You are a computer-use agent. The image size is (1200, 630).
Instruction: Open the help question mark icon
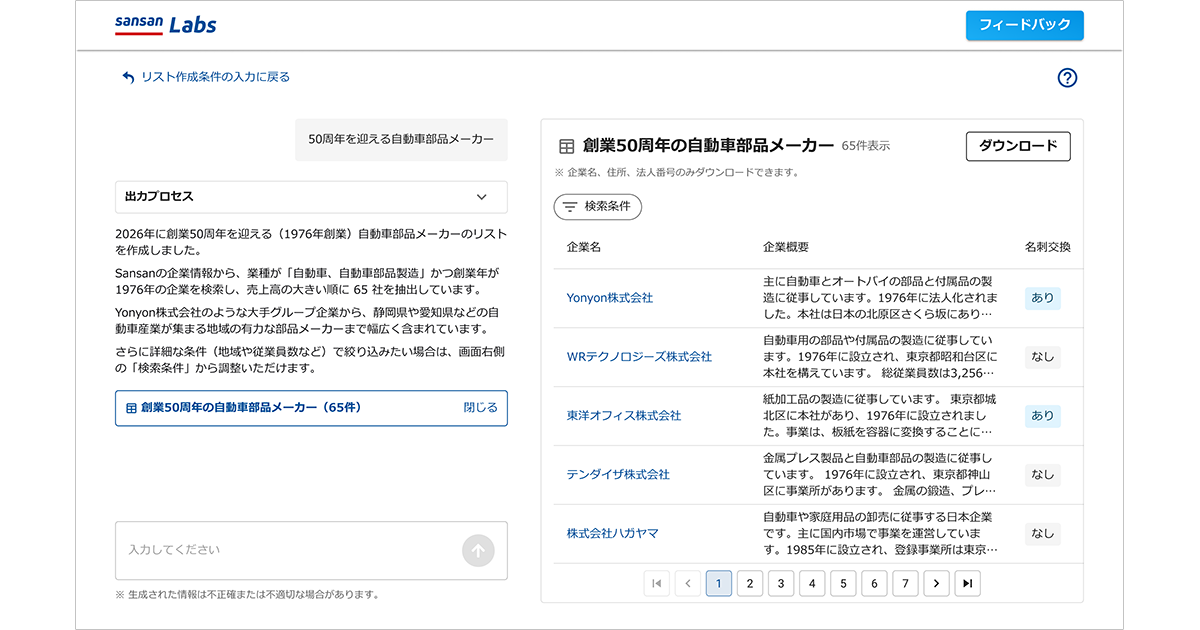(1067, 78)
